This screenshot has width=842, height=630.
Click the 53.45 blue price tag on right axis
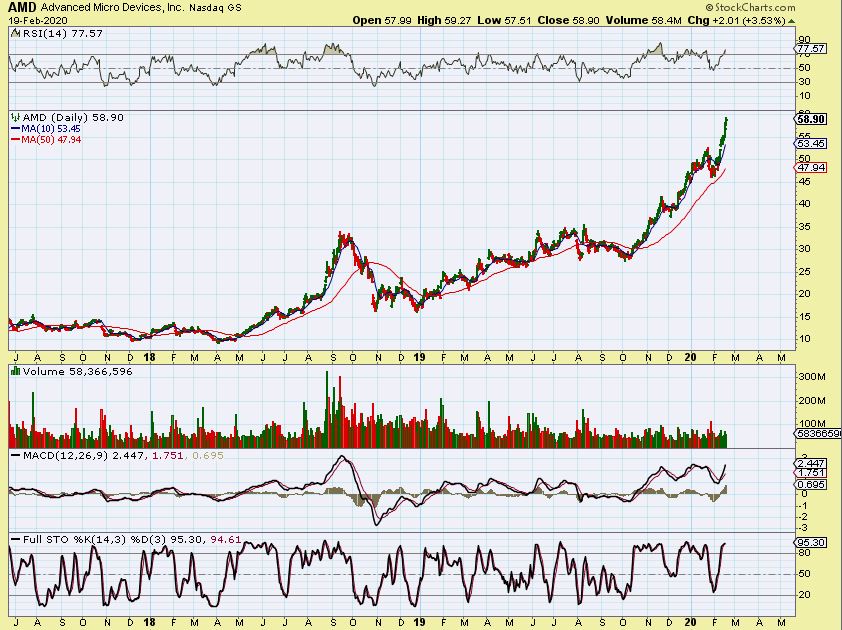[x=811, y=143]
